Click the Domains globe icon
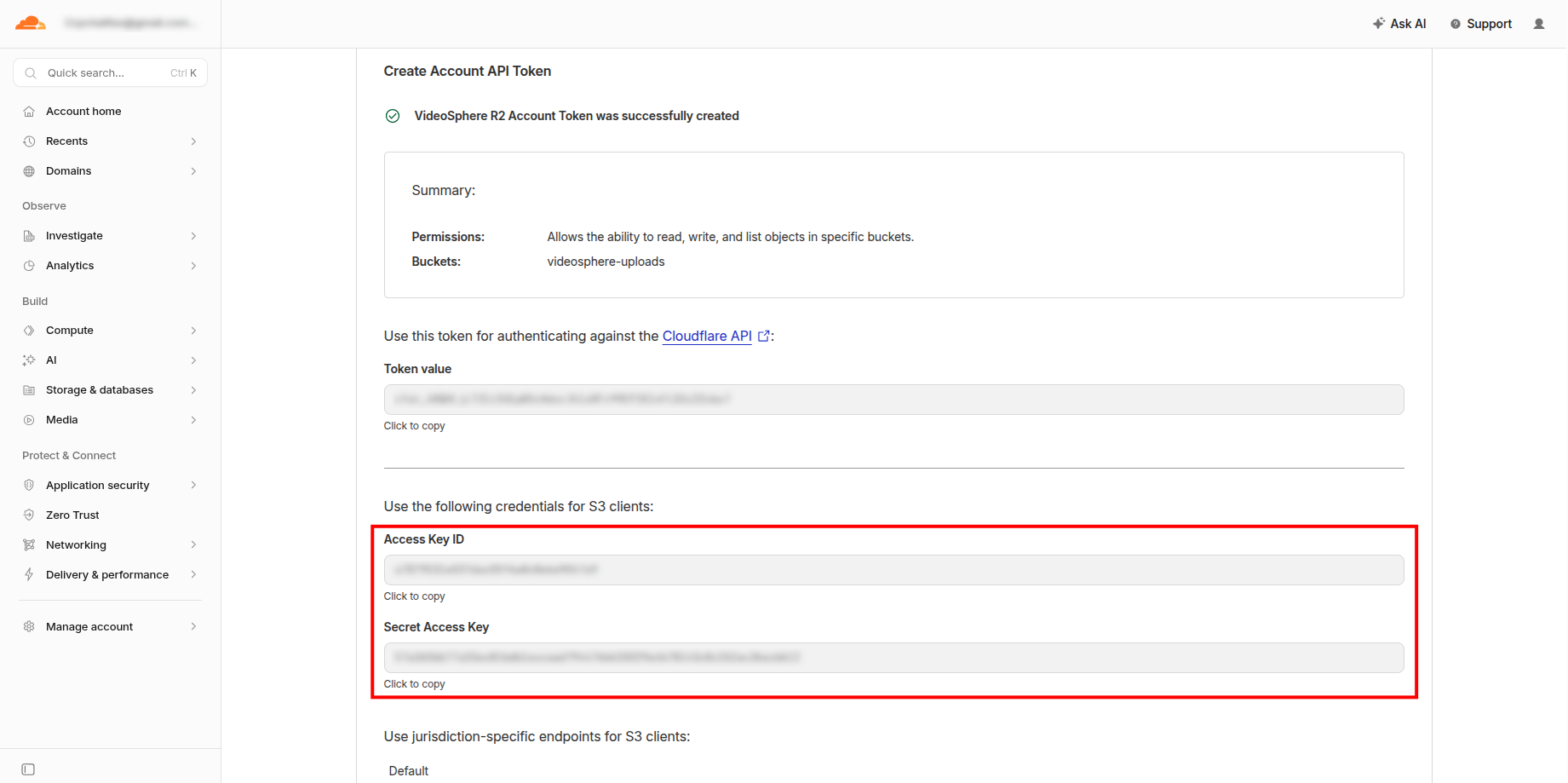This screenshot has height=783, width=1568. [x=29, y=171]
